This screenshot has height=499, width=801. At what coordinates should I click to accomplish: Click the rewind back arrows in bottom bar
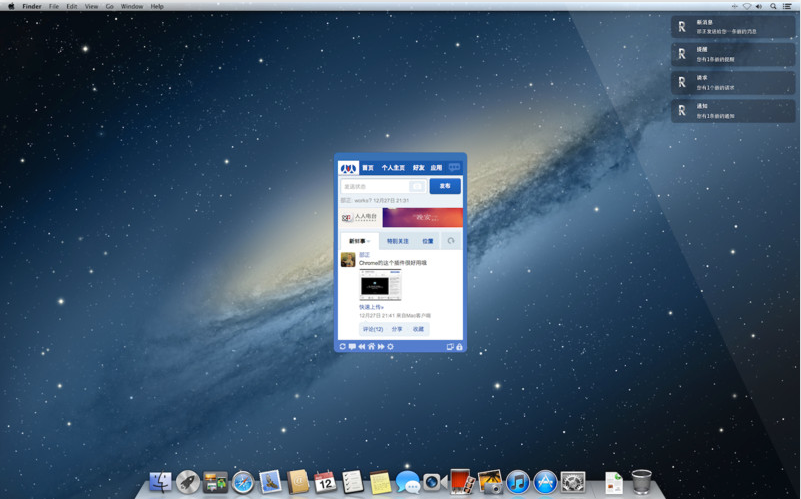click(x=362, y=347)
